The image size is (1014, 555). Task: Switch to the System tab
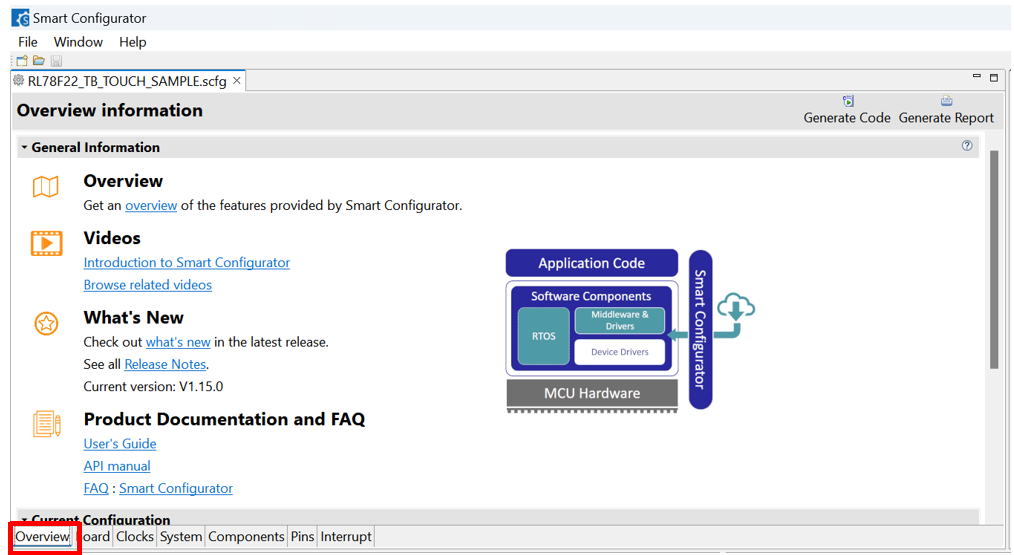[181, 536]
